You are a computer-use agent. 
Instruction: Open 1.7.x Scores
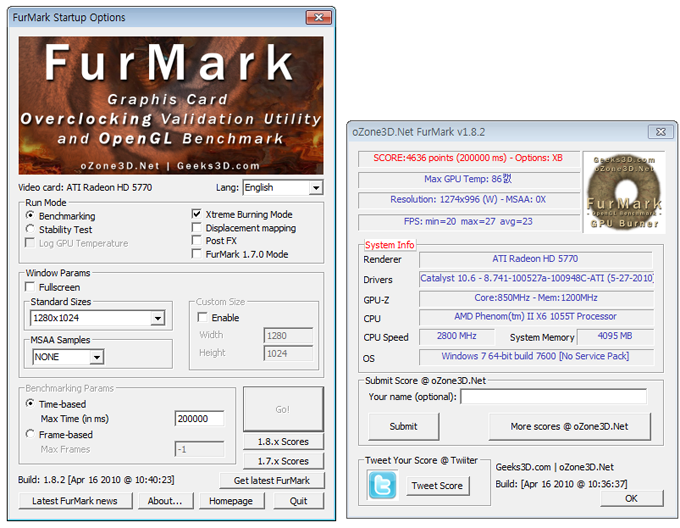tap(283, 461)
